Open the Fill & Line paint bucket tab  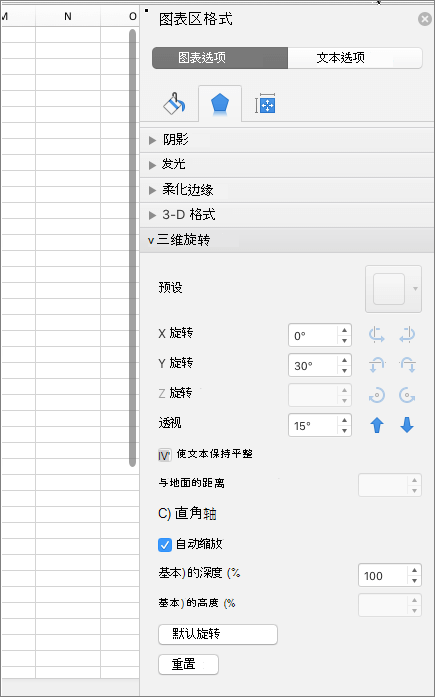174,104
